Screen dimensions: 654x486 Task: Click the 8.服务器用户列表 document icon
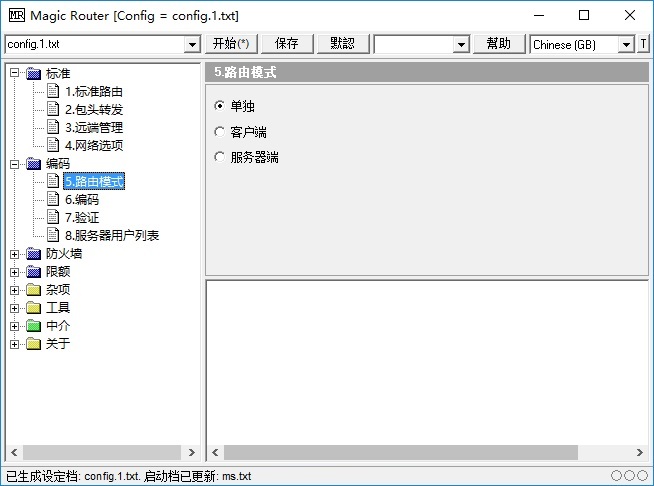coord(54,236)
